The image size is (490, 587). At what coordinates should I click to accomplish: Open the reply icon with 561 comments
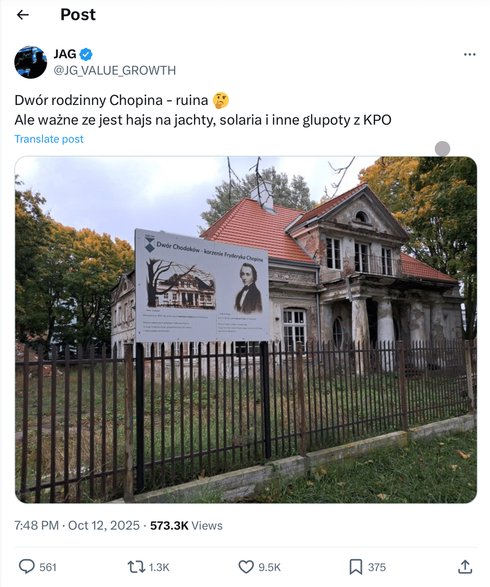(x=27, y=566)
